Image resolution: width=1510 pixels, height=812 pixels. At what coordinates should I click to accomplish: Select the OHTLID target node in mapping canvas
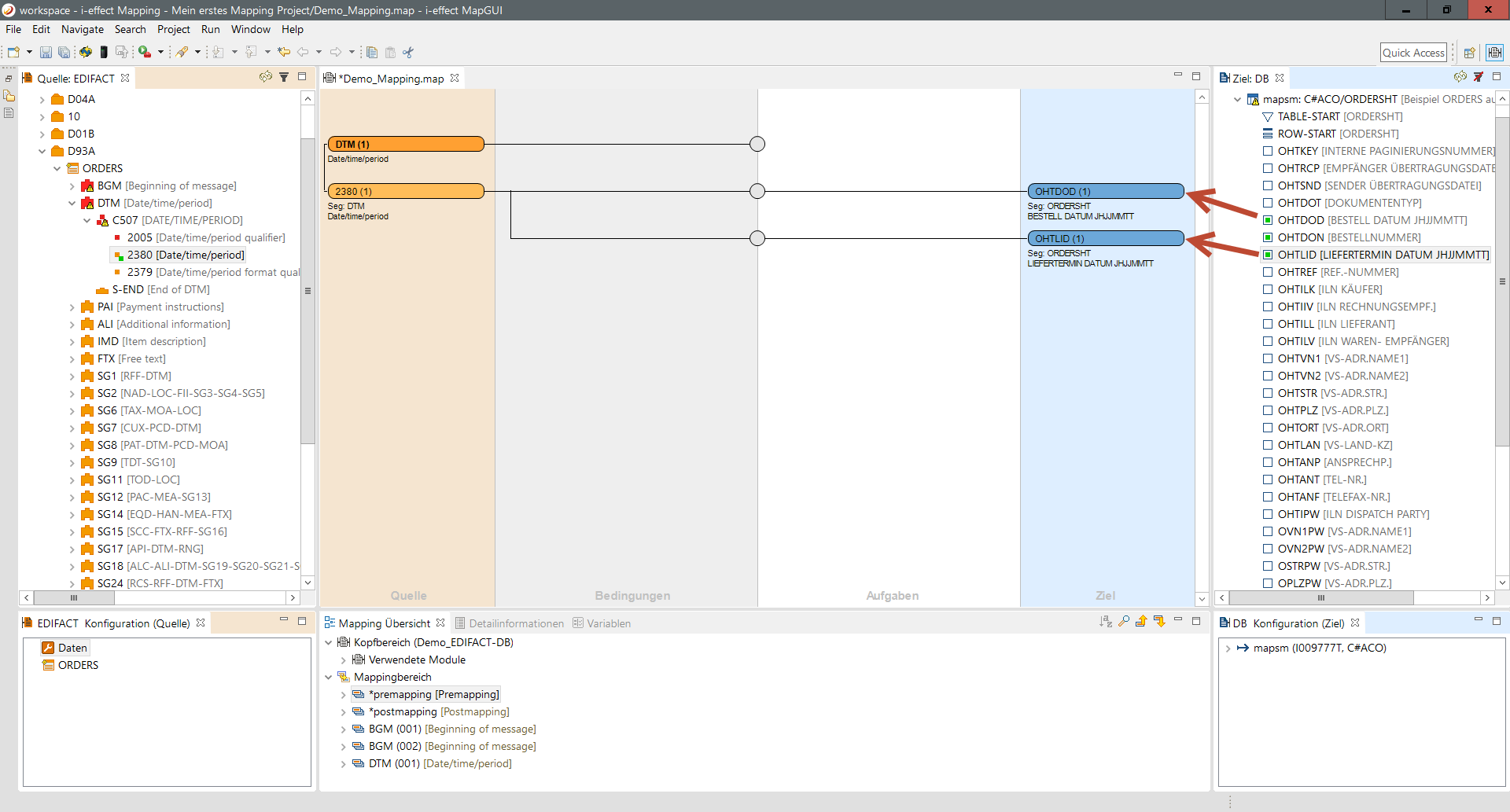pos(1105,238)
